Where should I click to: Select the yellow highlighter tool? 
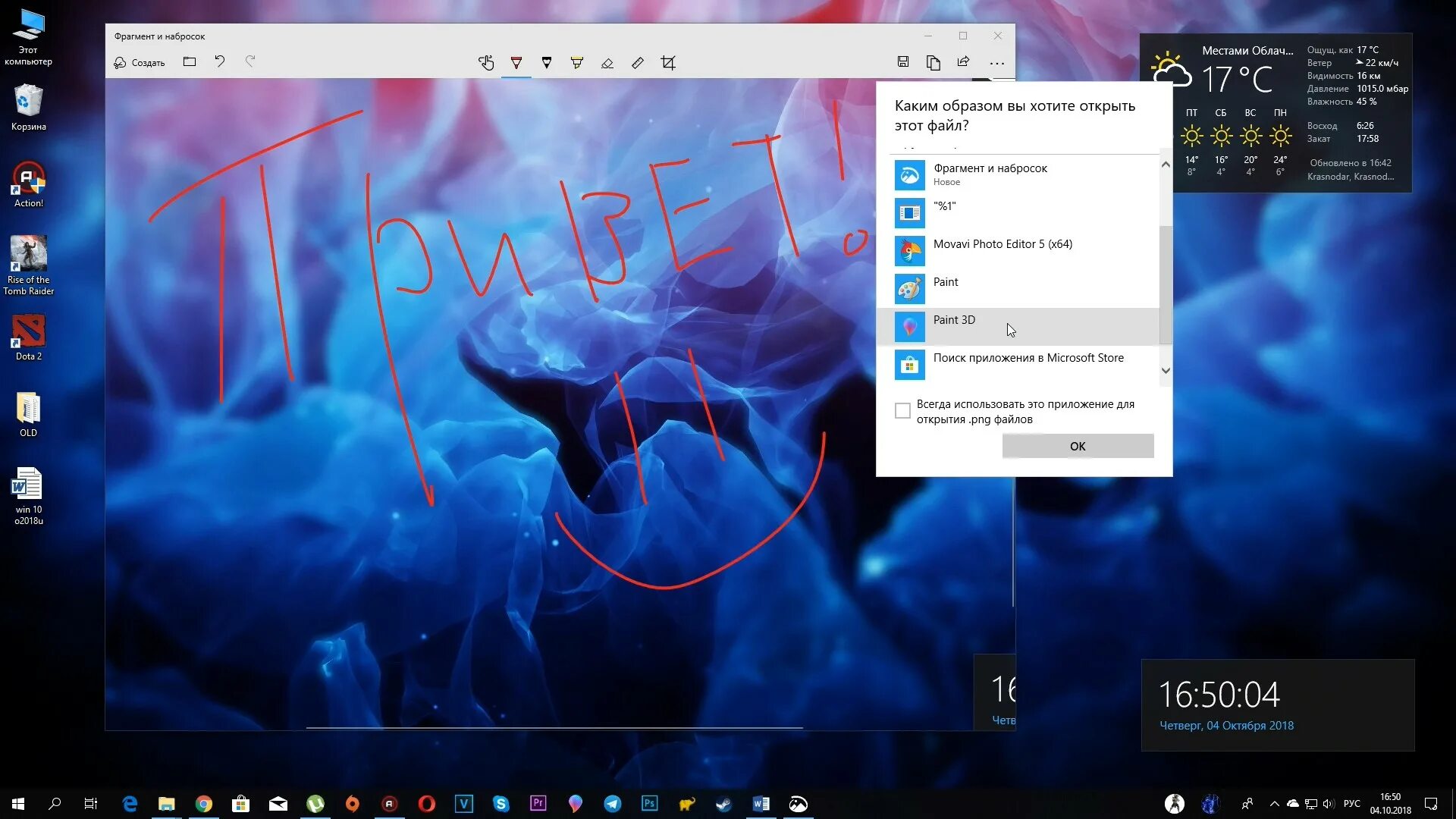coord(577,63)
